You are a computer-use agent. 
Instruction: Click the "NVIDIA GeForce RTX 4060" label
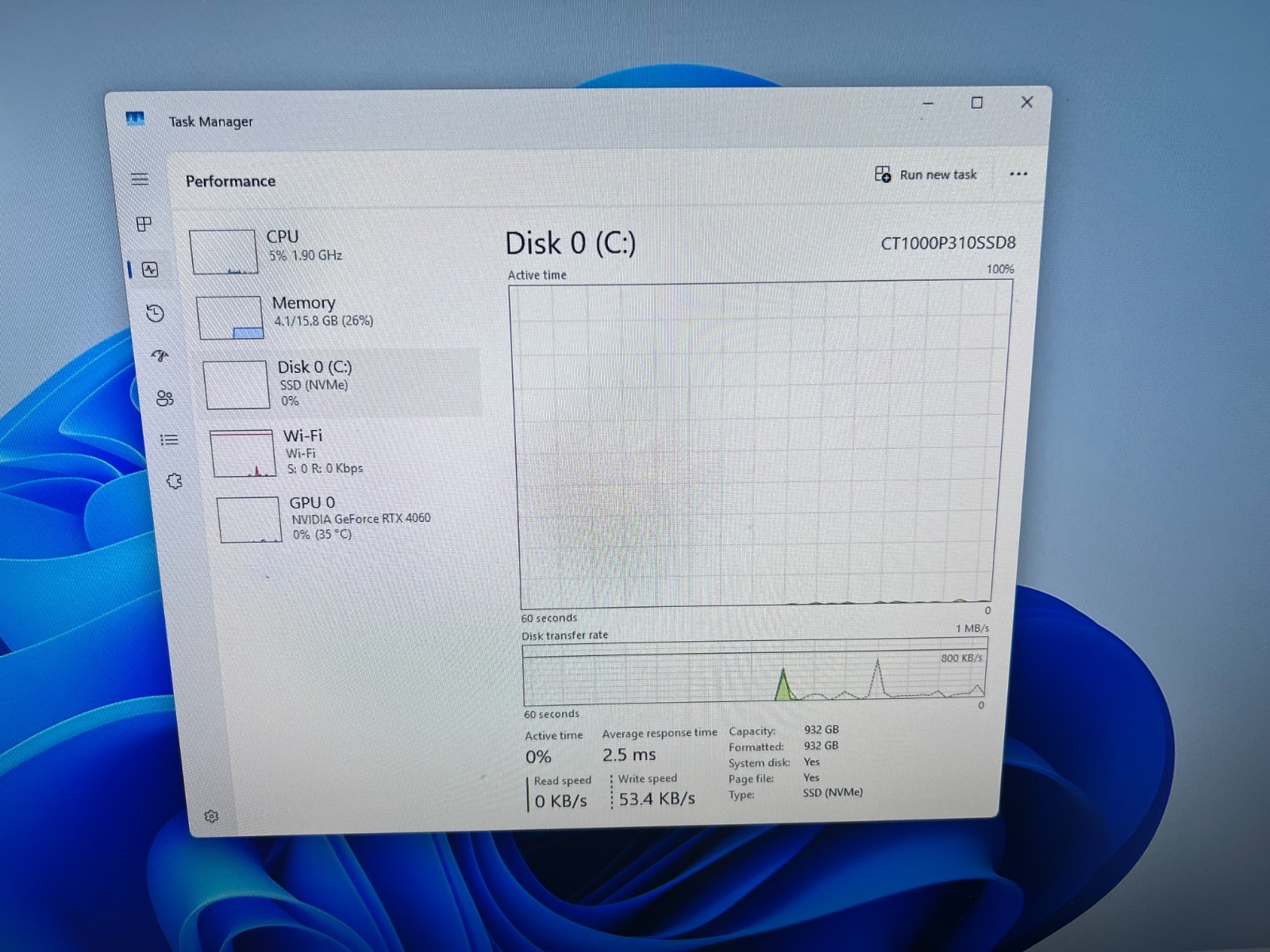(361, 519)
